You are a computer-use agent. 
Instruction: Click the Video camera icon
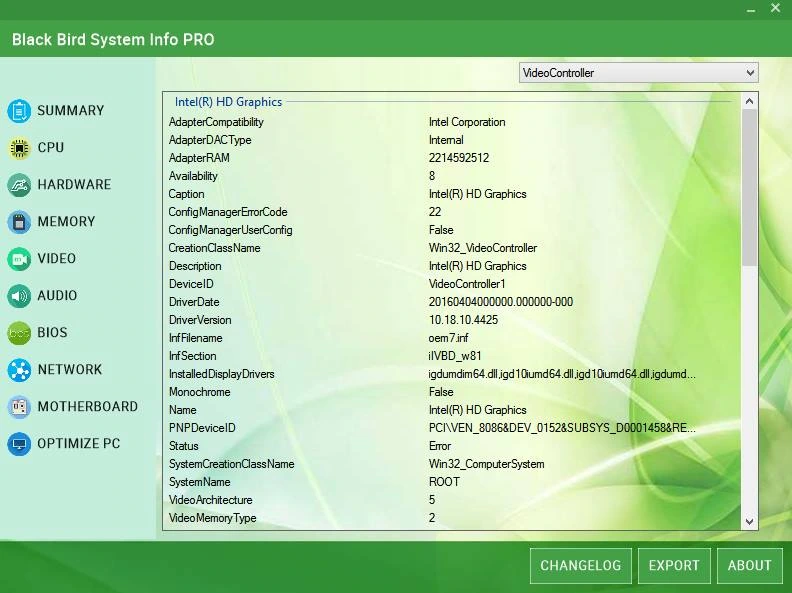19,259
